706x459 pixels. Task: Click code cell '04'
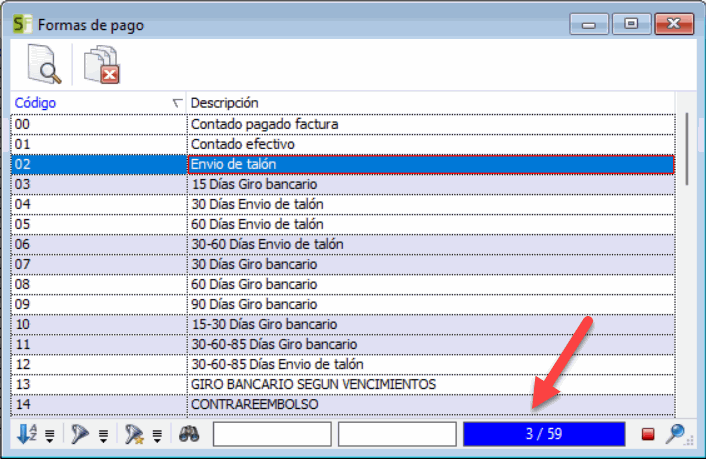tap(99, 205)
